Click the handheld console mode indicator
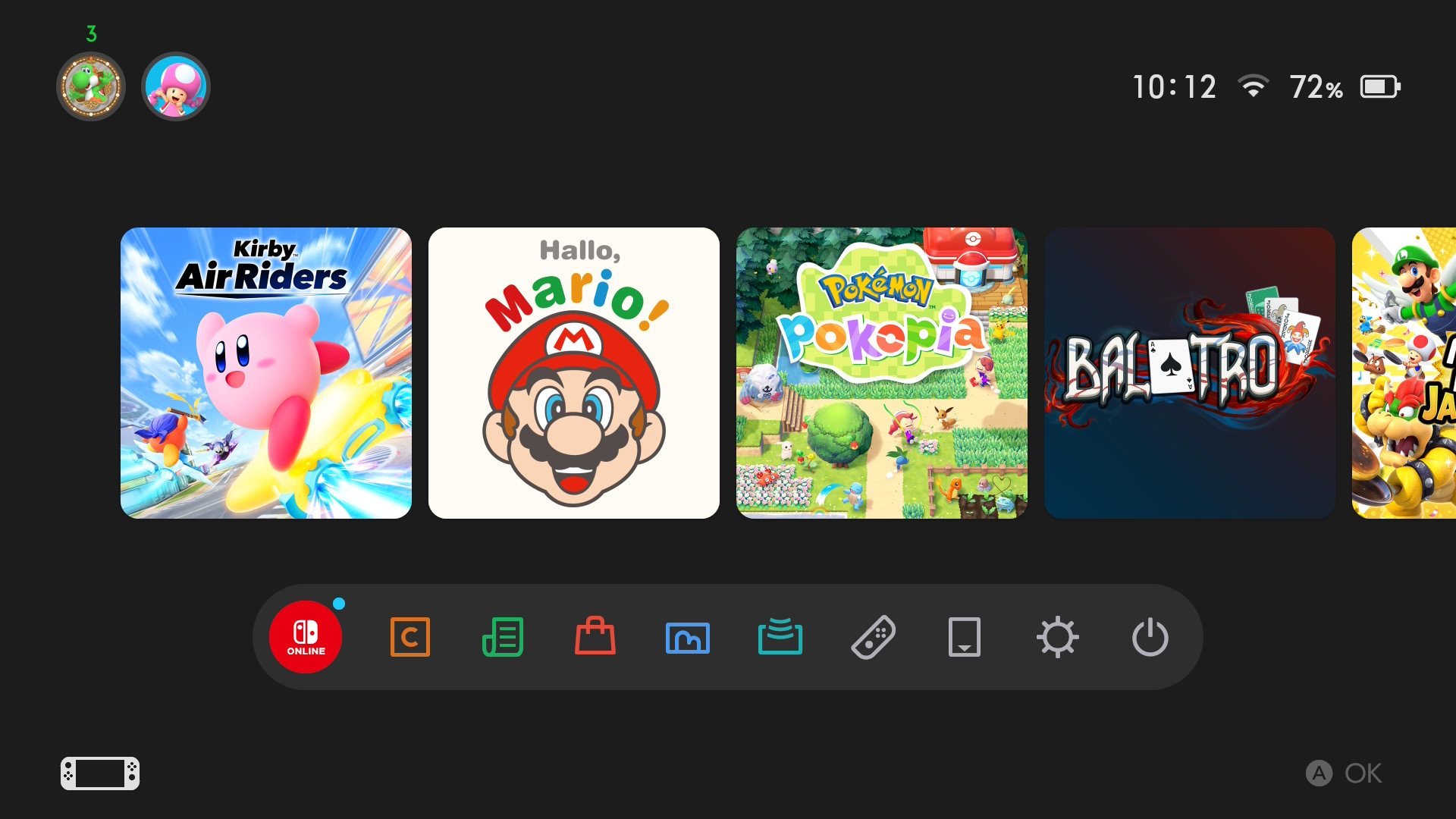This screenshot has width=1456, height=819. pyautogui.click(x=100, y=773)
